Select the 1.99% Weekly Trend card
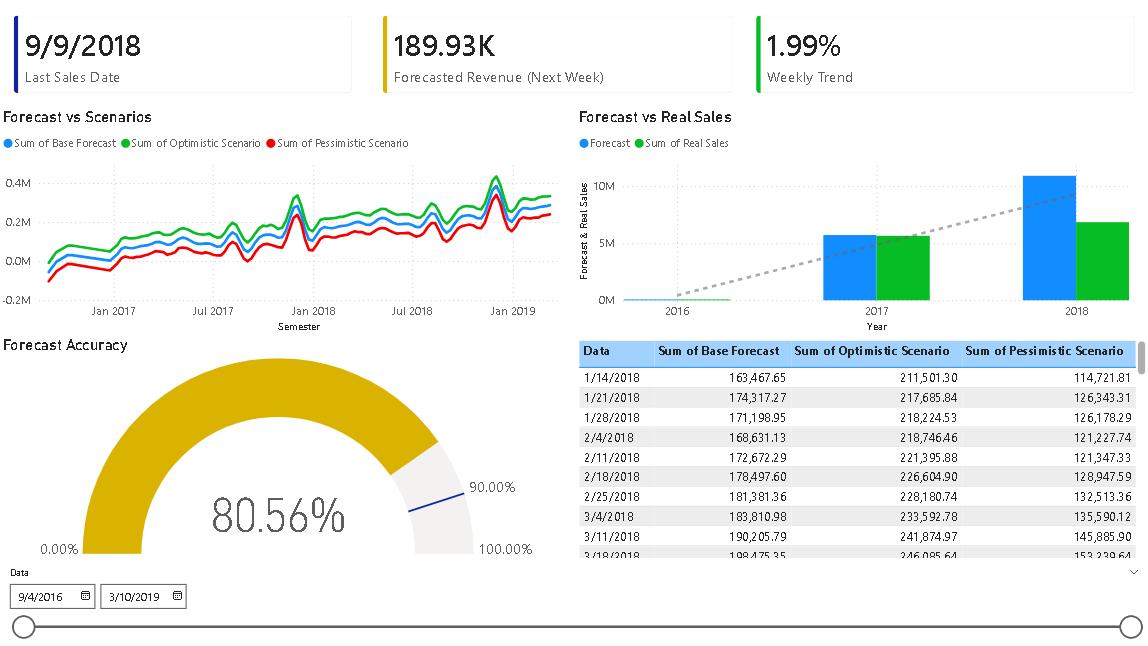1148x646 pixels. point(940,48)
